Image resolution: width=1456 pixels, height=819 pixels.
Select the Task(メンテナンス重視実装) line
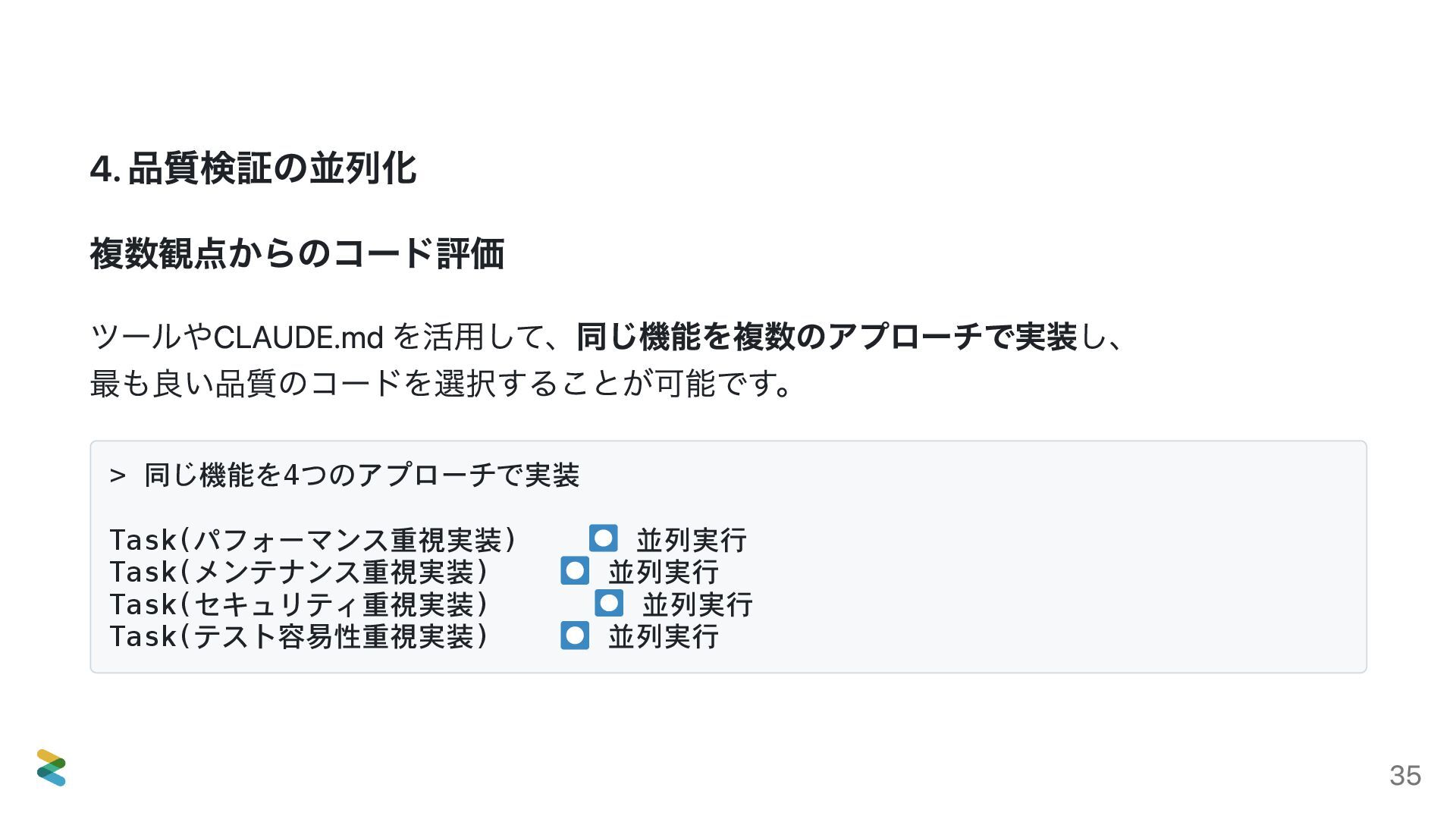[299, 572]
